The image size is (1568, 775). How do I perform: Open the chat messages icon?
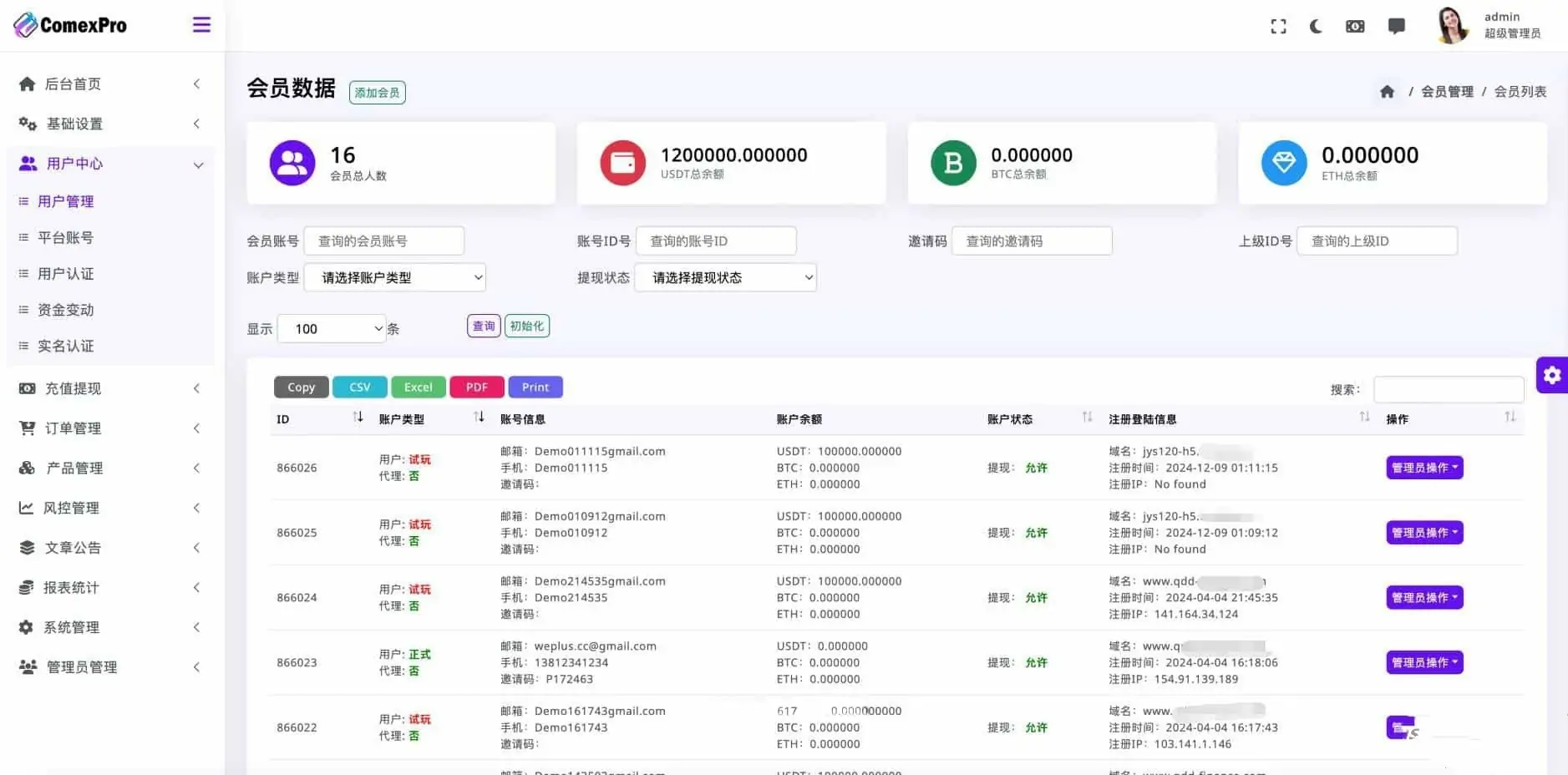pos(1396,27)
